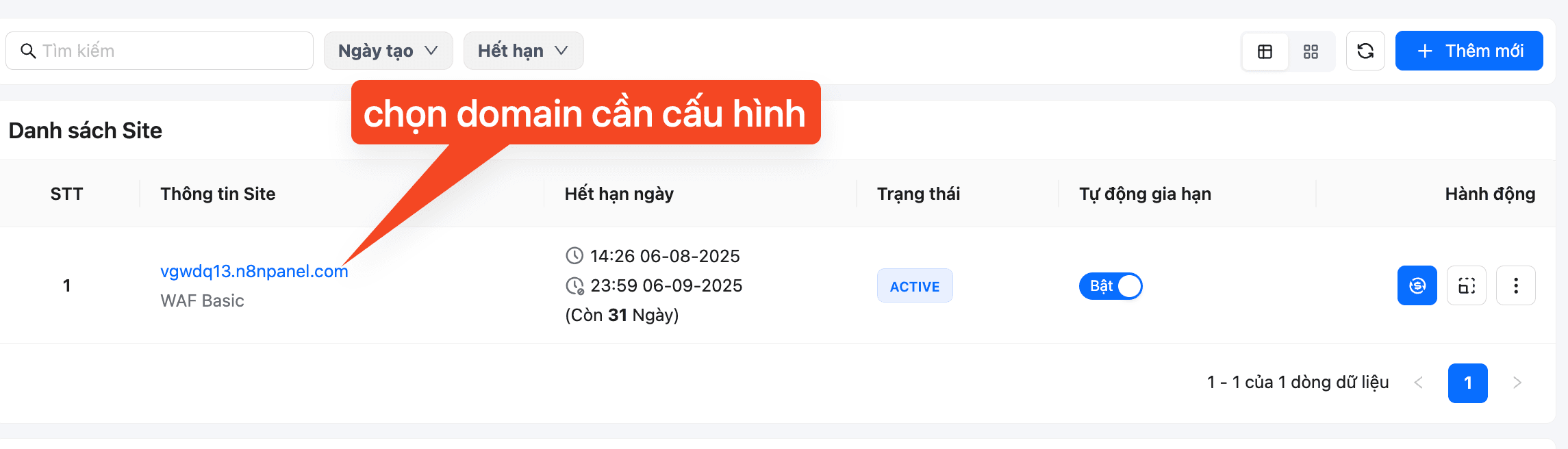Image resolution: width=1568 pixels, height=449 pixels.
Task: Click the ACTIVE status badge
Action: click(x=915, y=286)
